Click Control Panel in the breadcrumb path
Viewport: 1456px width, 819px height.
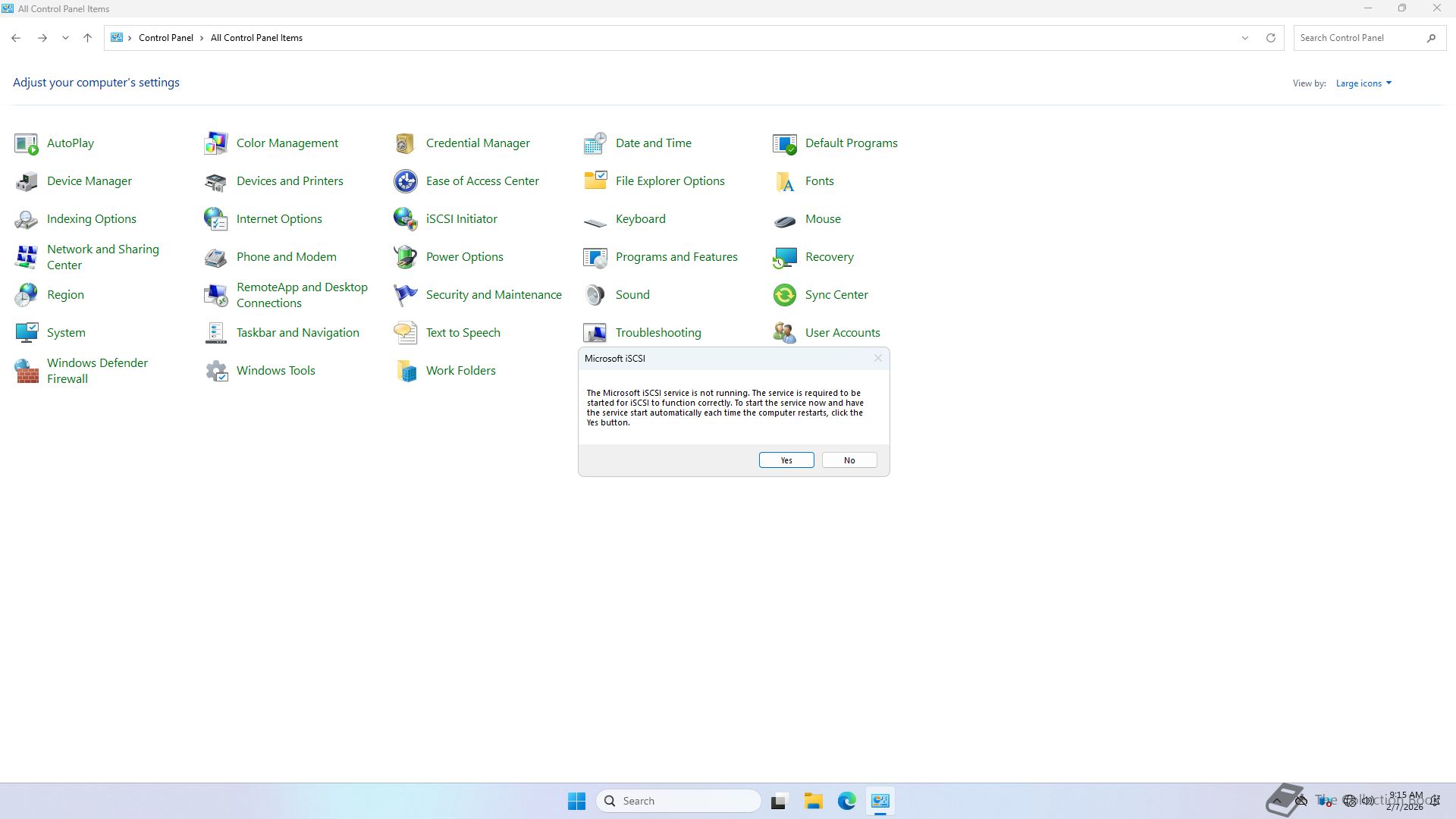tap(165, 38)
